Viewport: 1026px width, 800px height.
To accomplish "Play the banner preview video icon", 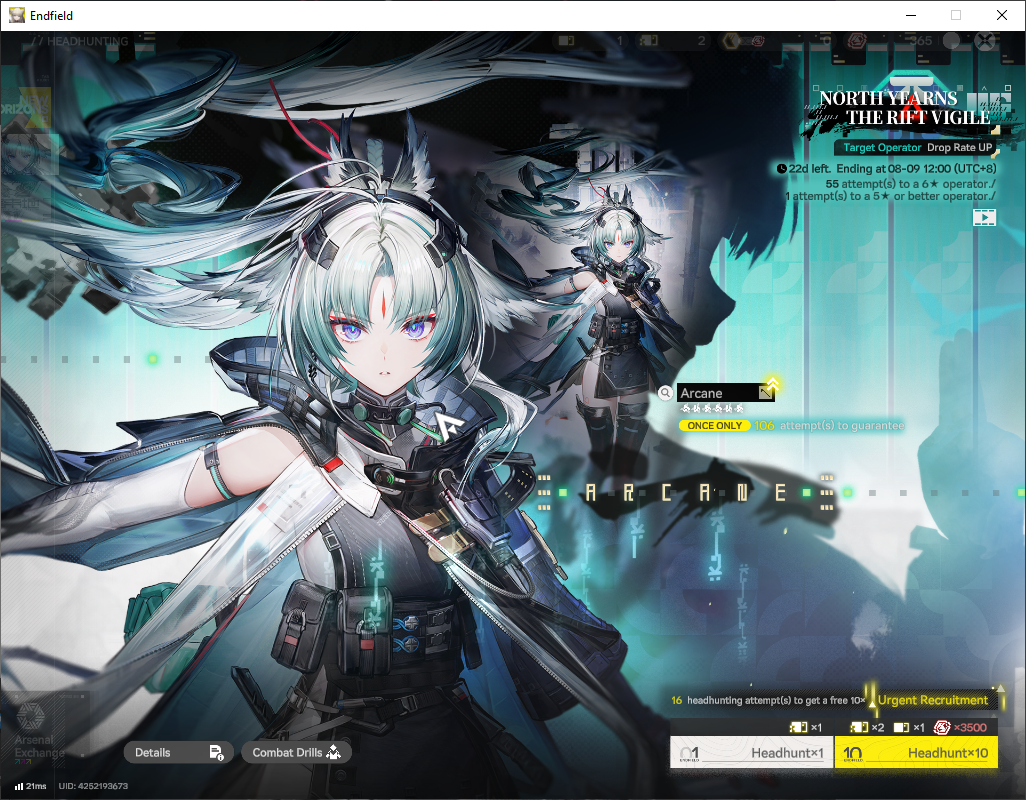I will (x=984, y=217).
